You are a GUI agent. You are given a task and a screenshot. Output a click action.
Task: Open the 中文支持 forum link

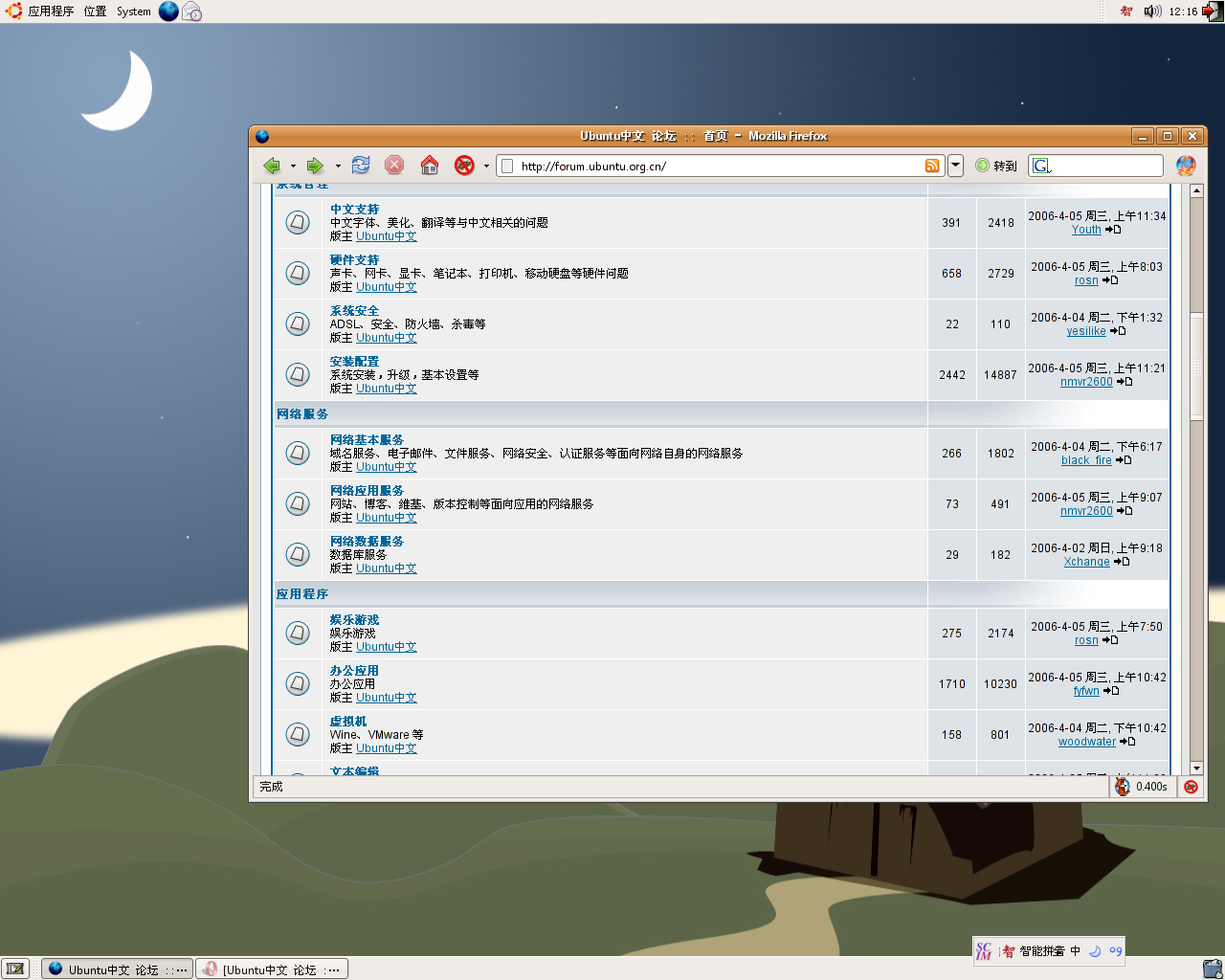(355, 210)
